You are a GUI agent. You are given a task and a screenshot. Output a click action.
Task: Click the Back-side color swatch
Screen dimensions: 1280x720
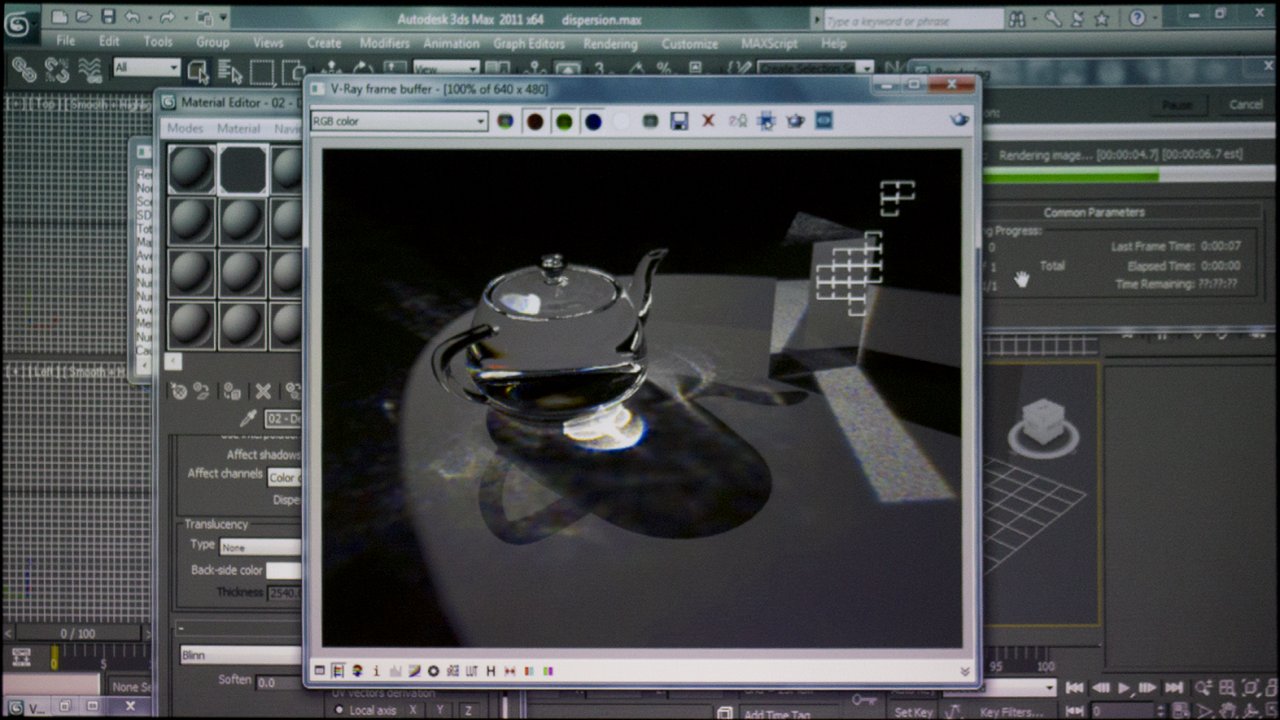pyautogui.click(x=283, y=570)
